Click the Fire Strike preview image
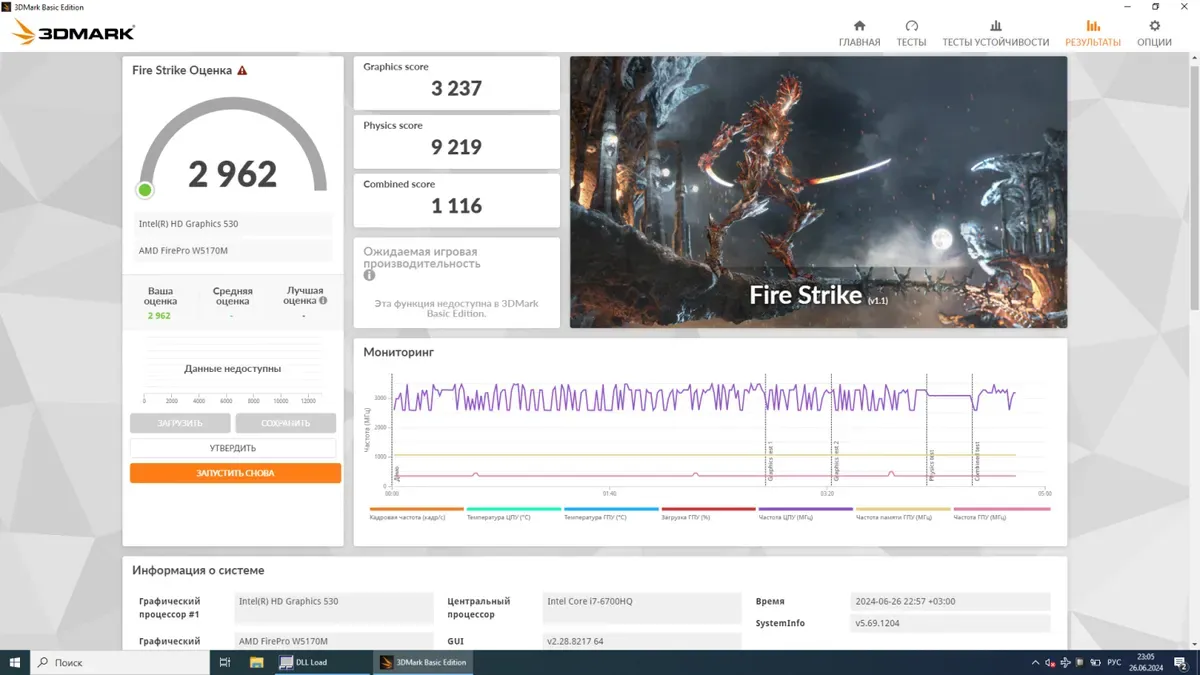The height and width of the screenshot is (675, 1200). click(818, 192)
